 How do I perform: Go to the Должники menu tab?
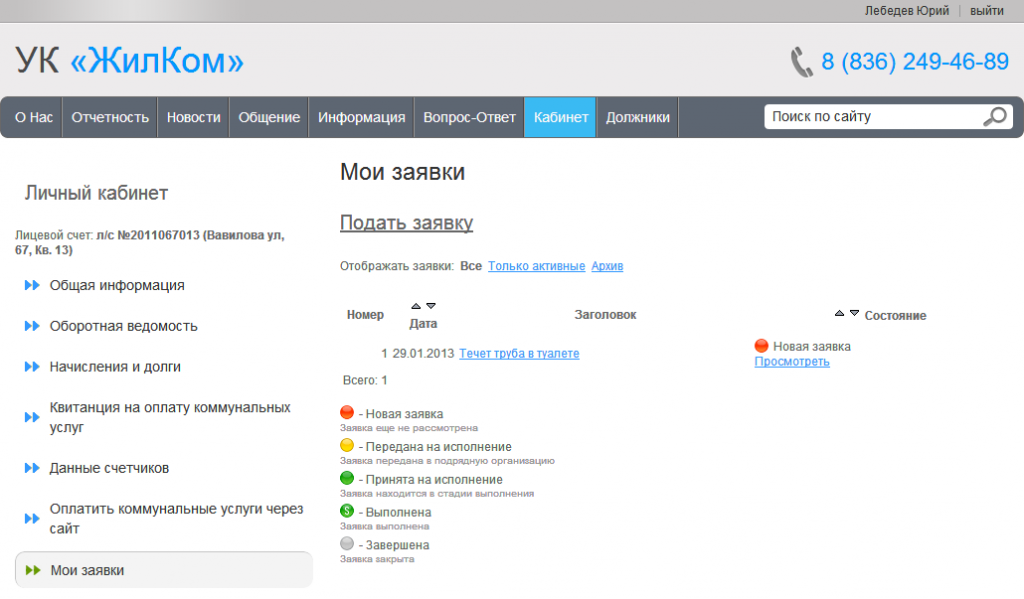coord(637,117)
